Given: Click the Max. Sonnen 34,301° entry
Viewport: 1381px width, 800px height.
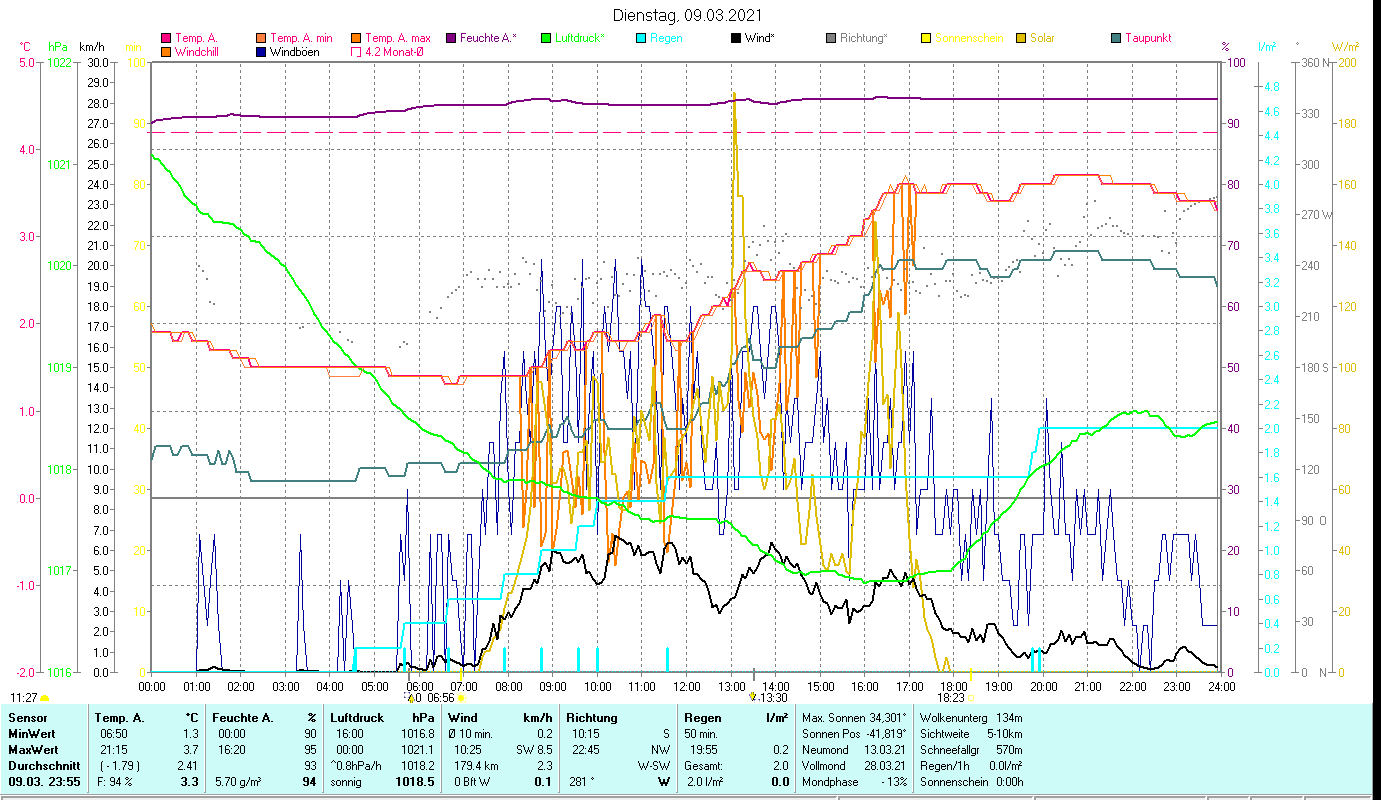Looking at the screenshot, I should click(854, 717).
